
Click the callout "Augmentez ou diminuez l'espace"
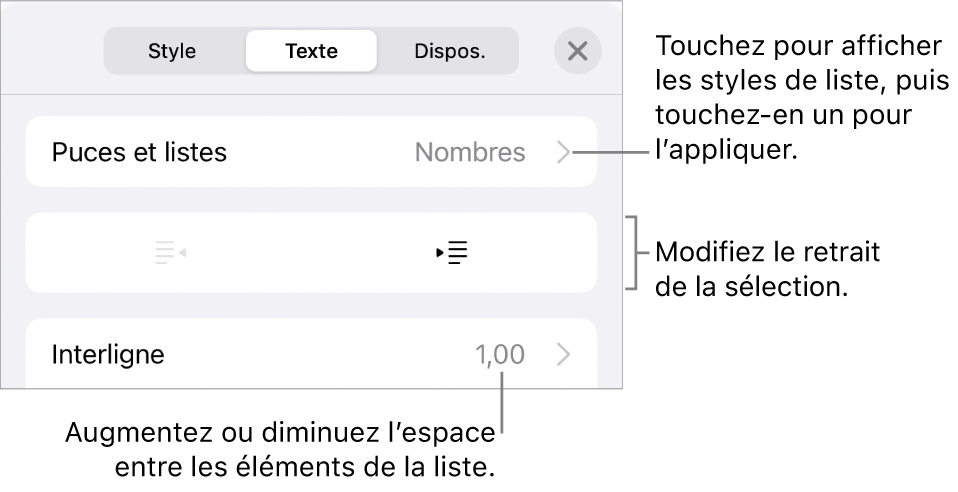click(x=282, y=435)
